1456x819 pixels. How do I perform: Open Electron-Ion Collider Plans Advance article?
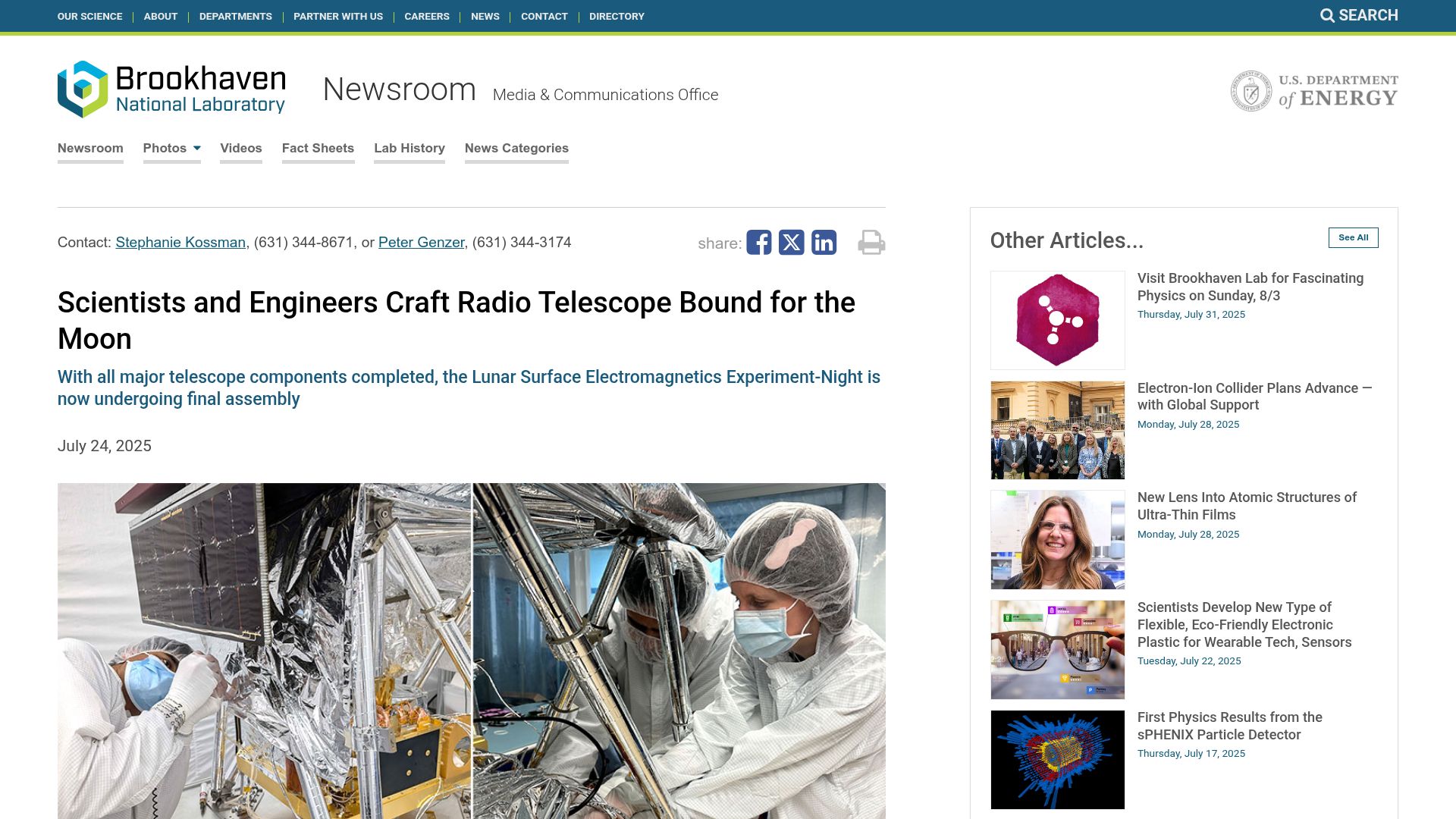(x=1254, y=397)
